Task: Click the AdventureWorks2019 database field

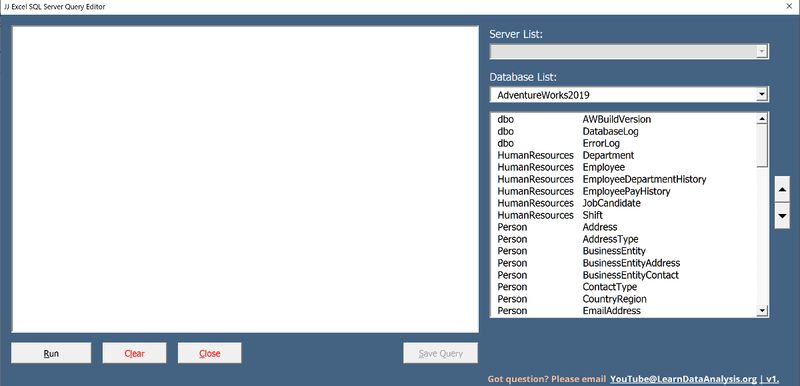Action: [x=623, y=95]
